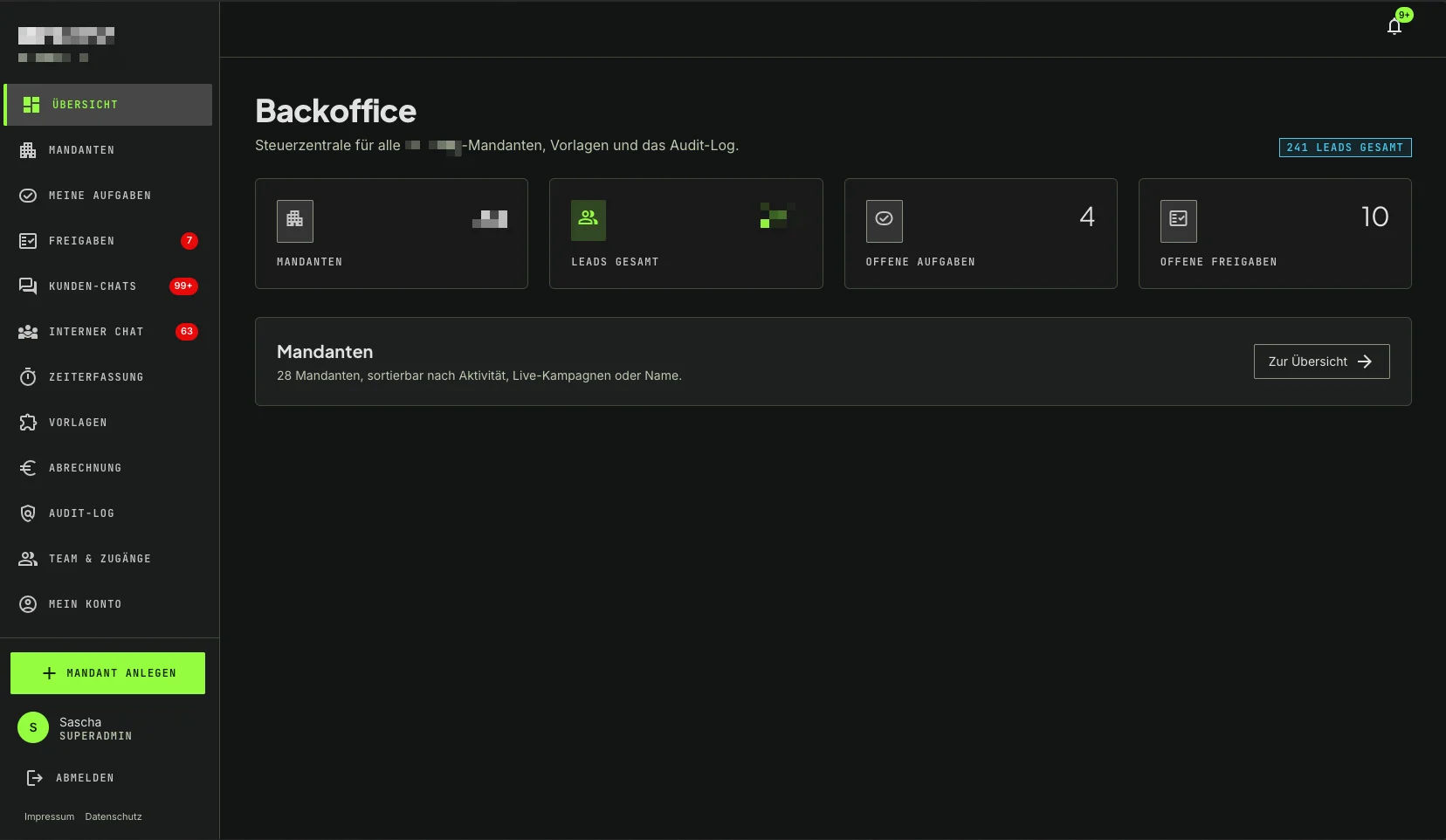Click the Vorlagen puzzle piece icon
The width and height of the screenshot is (1446, 840).
click(28, 423)
